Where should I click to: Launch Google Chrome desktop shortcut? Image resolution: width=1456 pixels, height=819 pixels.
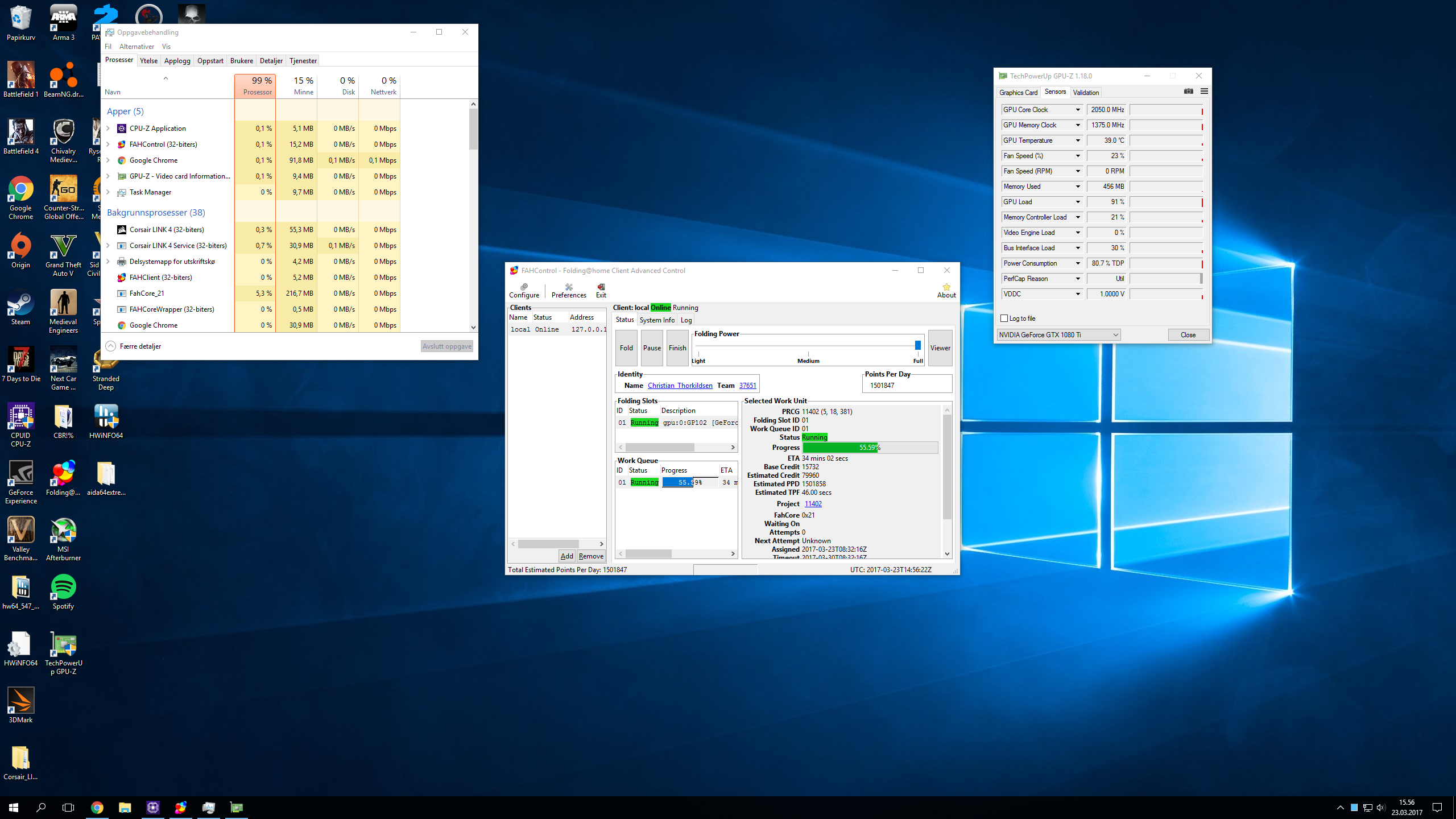[21, 197]
